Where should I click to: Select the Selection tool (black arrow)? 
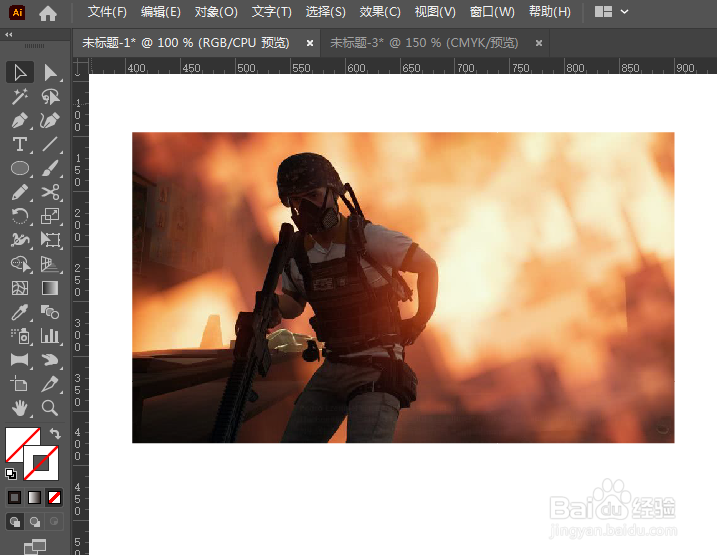20,72
